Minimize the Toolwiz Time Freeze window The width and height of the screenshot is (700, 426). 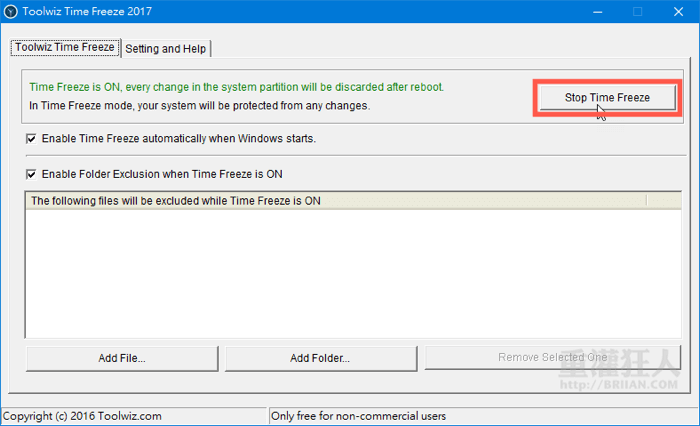tap(598, 13)
